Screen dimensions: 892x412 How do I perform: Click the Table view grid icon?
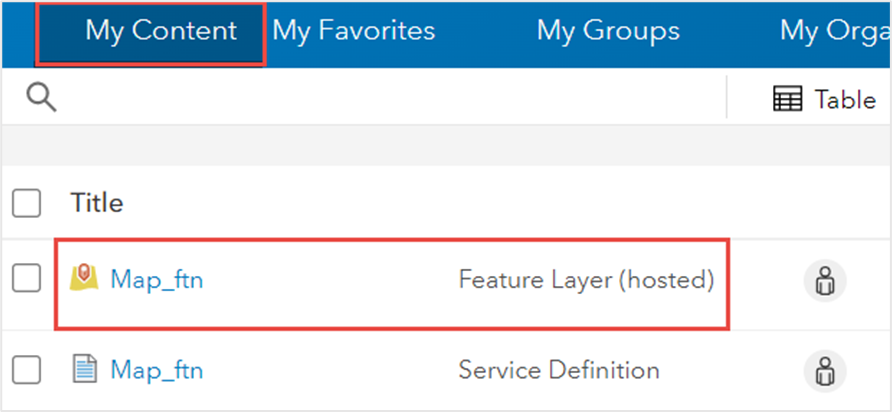(788, 99)
